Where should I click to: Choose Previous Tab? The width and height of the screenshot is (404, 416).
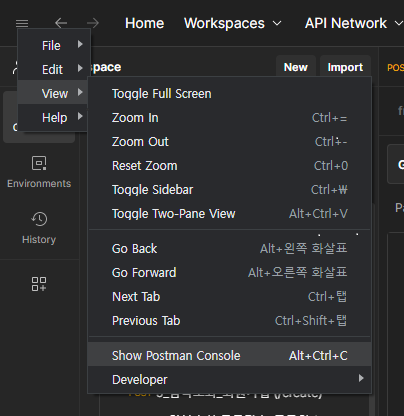pos(229,321)
